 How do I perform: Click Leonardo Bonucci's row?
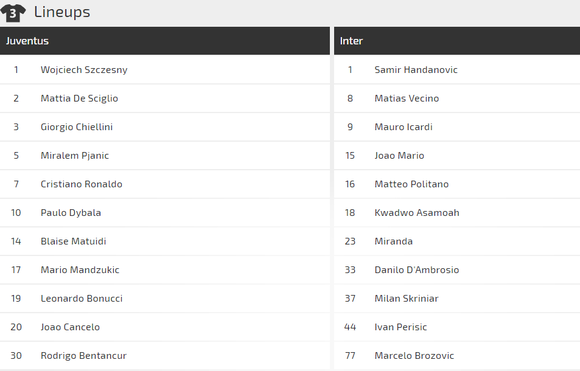click(x=165, y=299)
